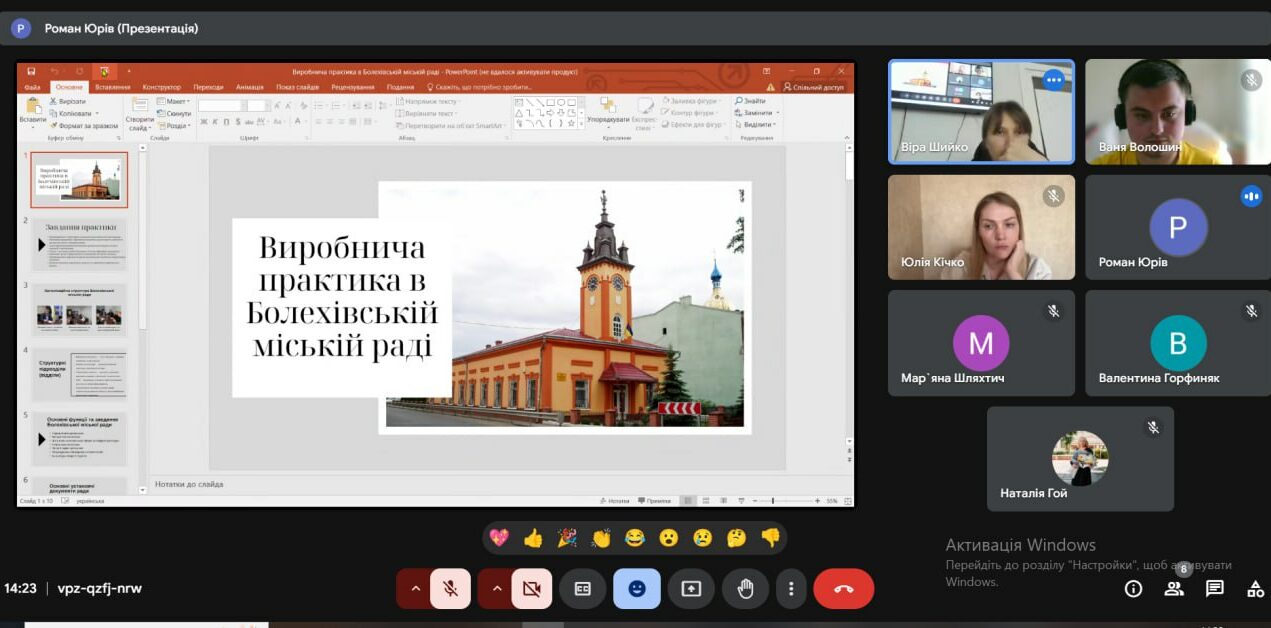Viewport: 1271px width, 628px height.
Task: Switch to the Конструктор ribbon tab
Action: tap(161, 87)
